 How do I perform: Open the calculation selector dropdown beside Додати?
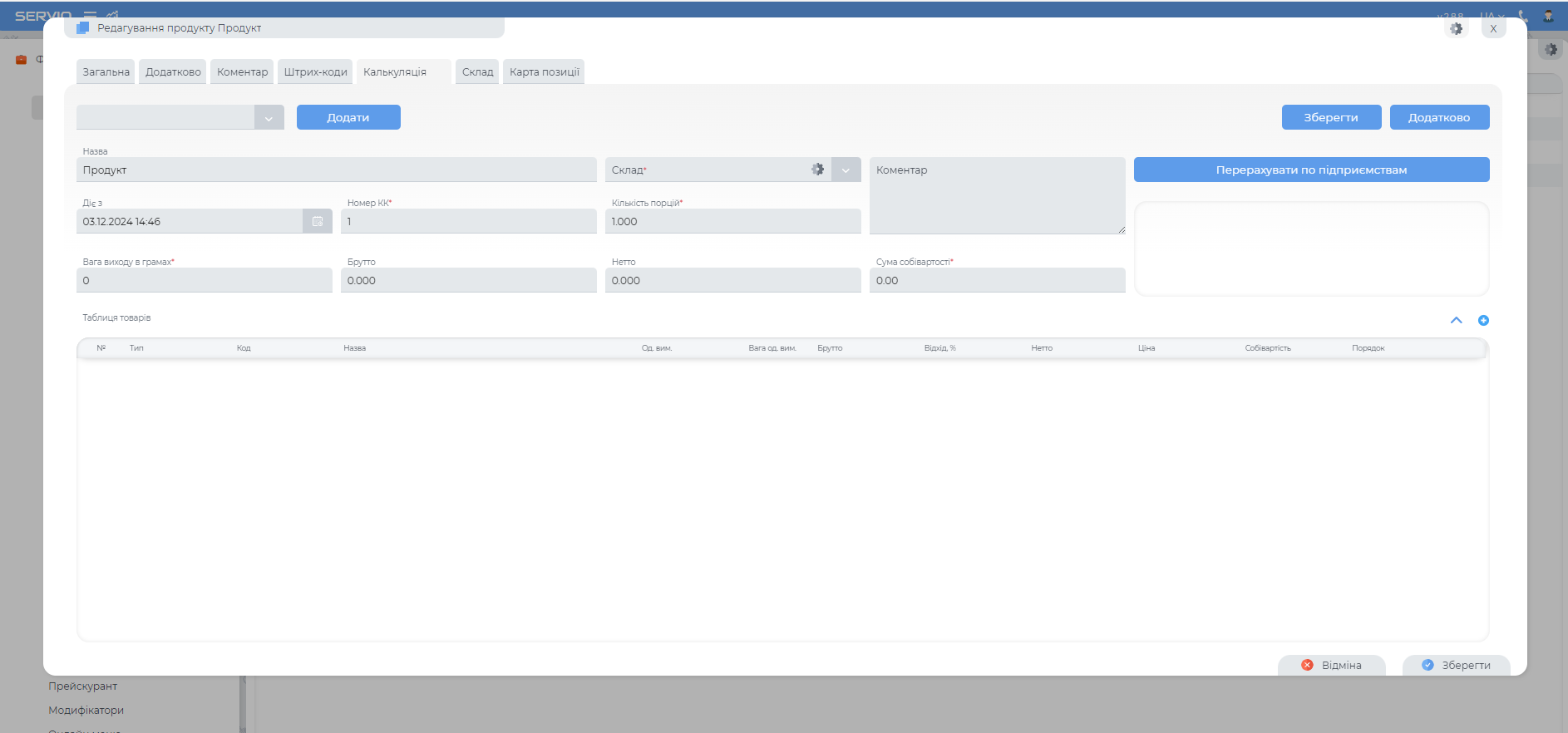[269, 118]
